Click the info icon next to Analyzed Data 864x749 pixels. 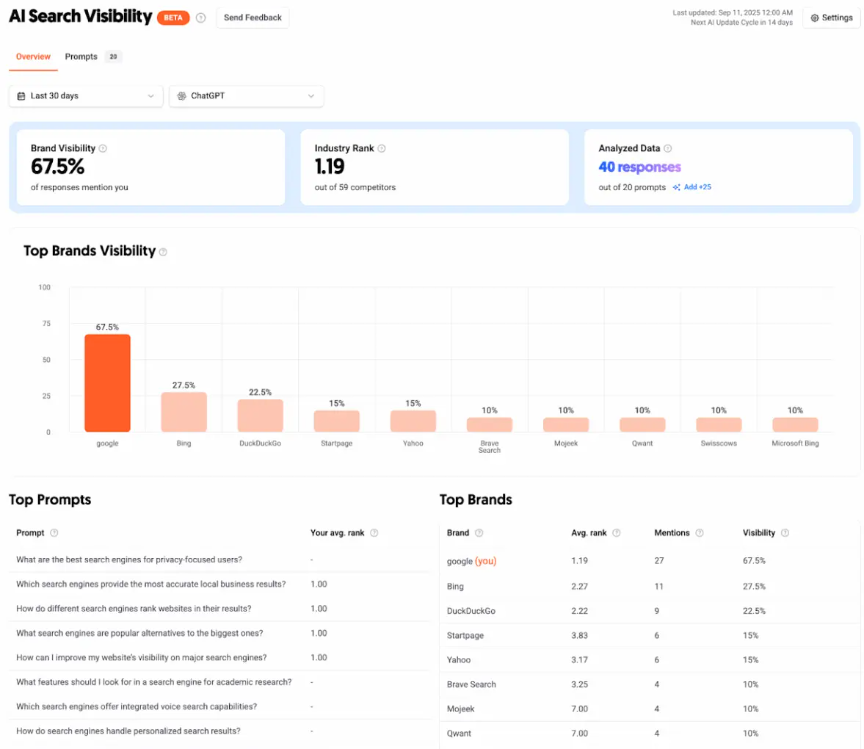[x=666, y=147]
